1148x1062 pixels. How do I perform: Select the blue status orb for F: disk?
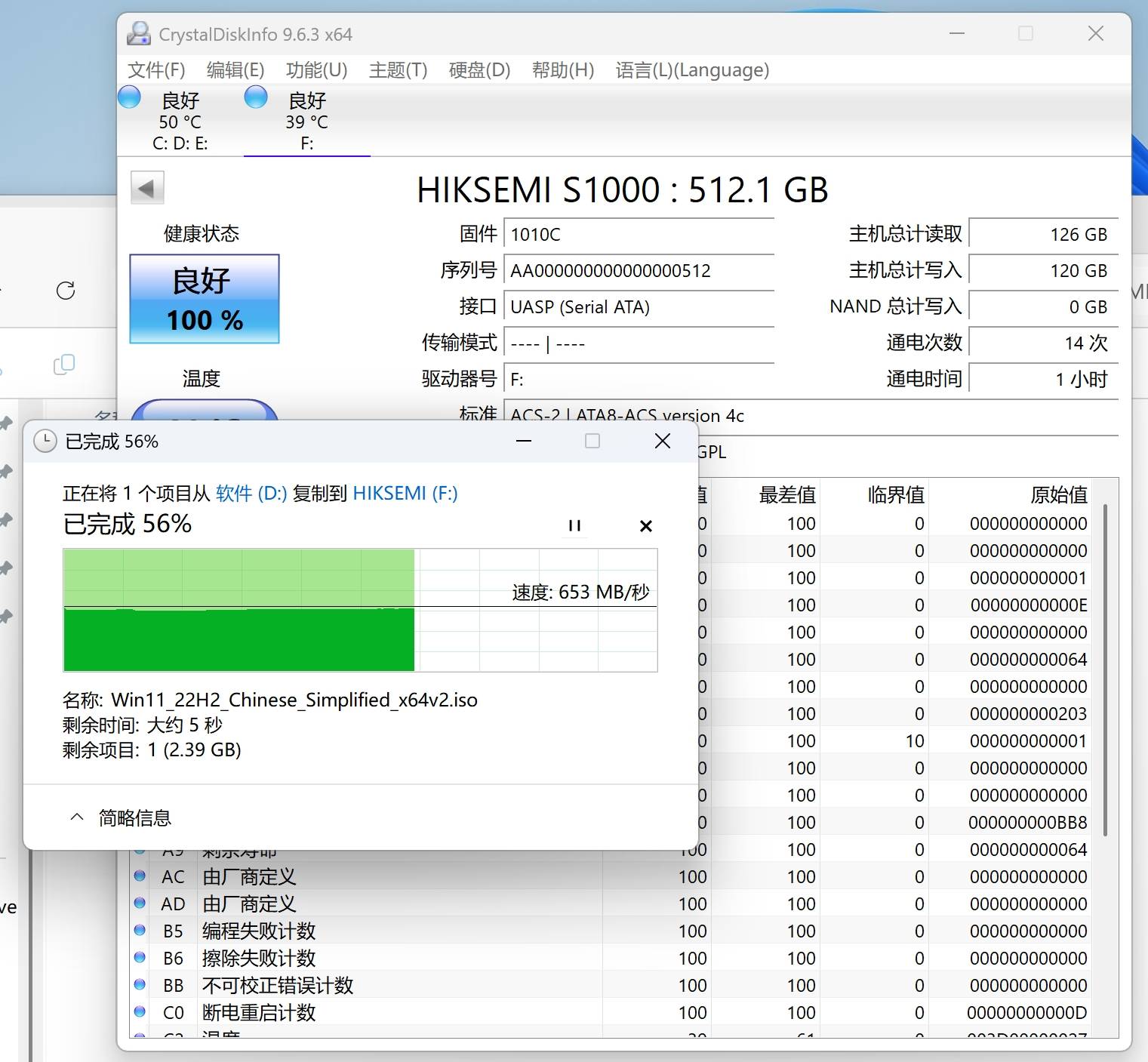tap(257, 97)
